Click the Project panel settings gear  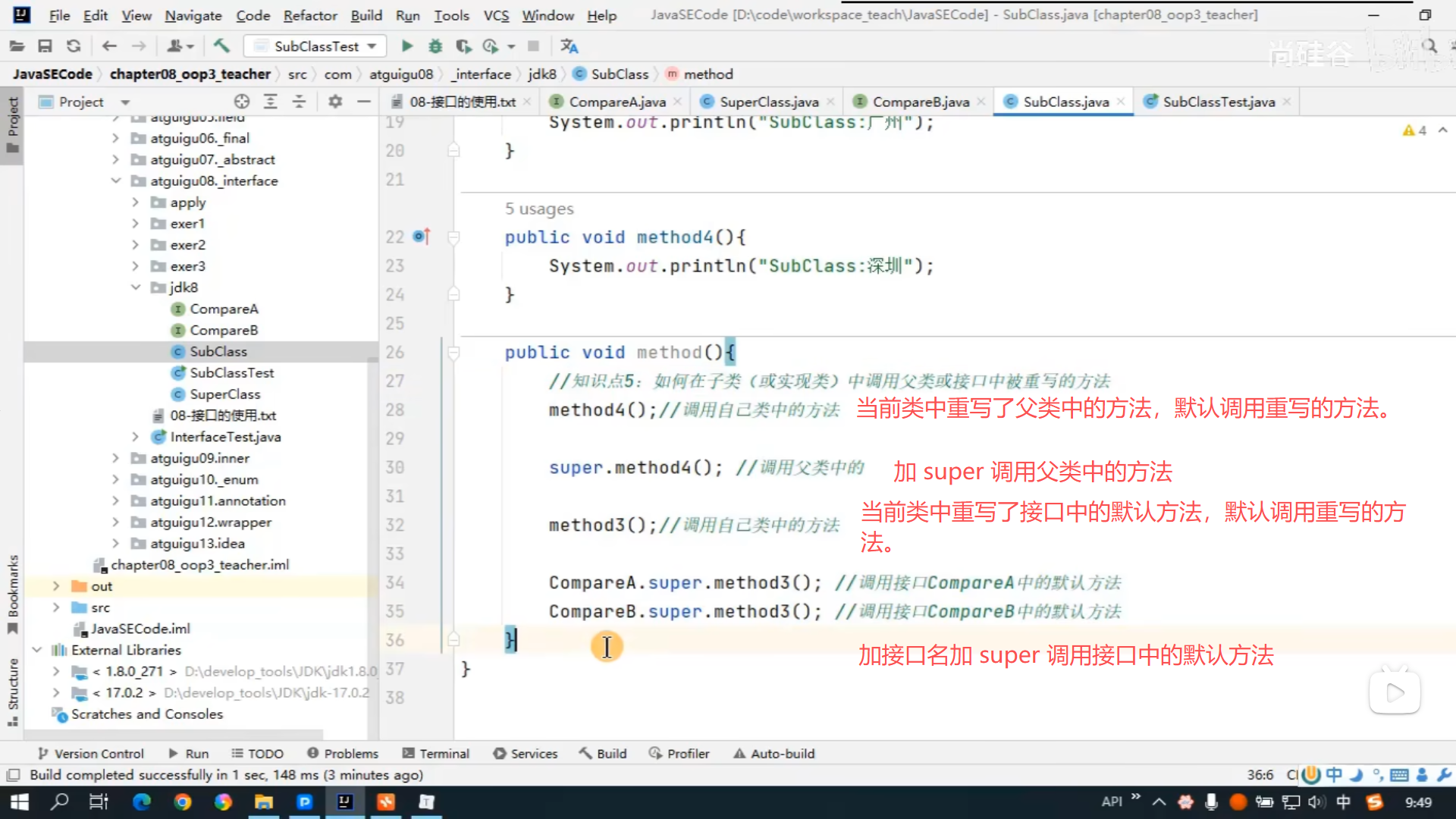(335, 102)
